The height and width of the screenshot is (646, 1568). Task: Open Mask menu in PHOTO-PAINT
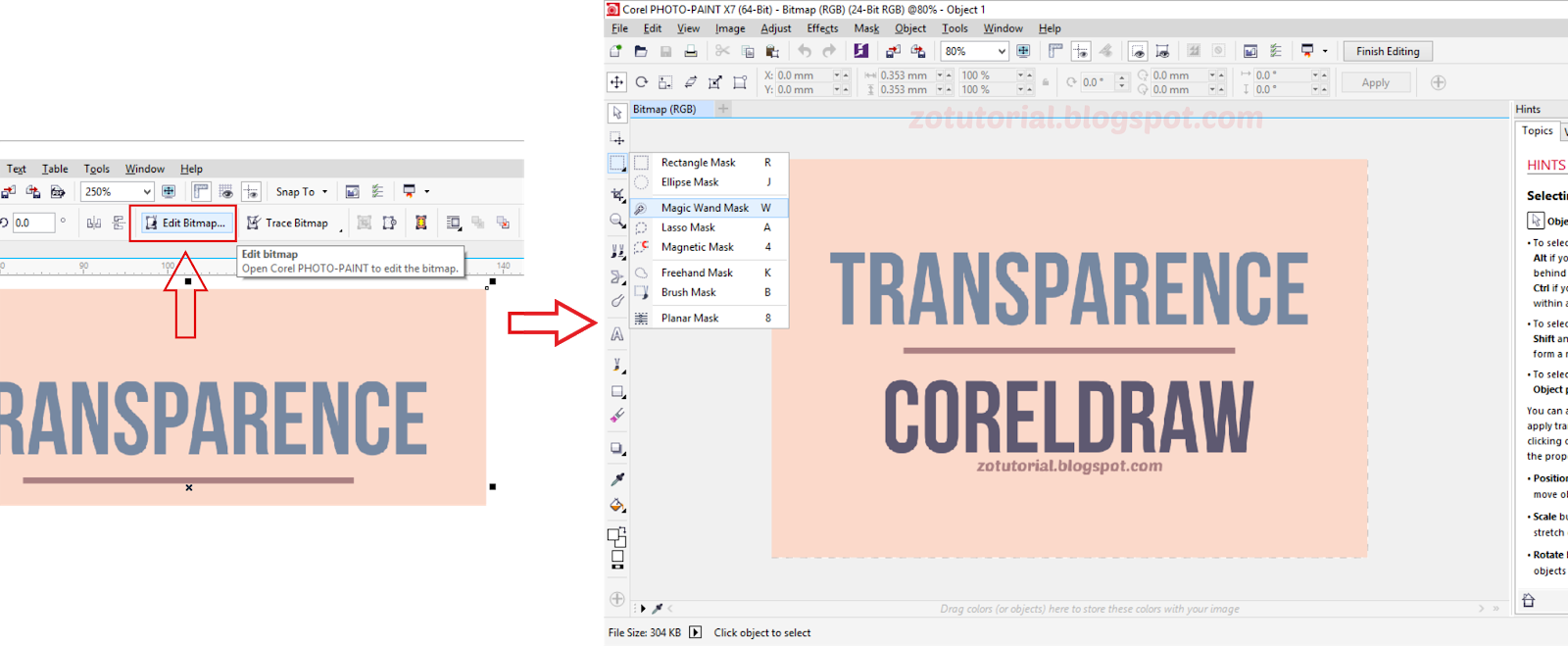coord(866,28)
